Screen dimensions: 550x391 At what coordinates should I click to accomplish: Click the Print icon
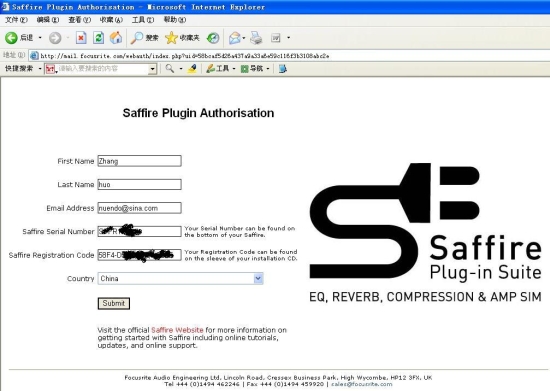click(x=256, y=38)
